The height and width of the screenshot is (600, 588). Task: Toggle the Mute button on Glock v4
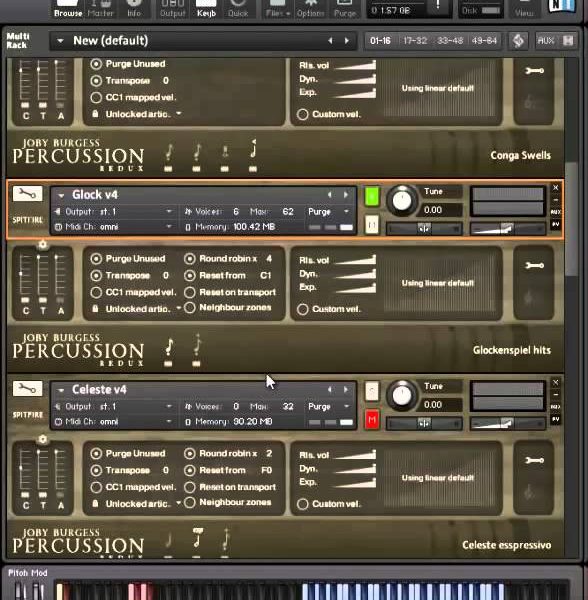coord(372,225)
